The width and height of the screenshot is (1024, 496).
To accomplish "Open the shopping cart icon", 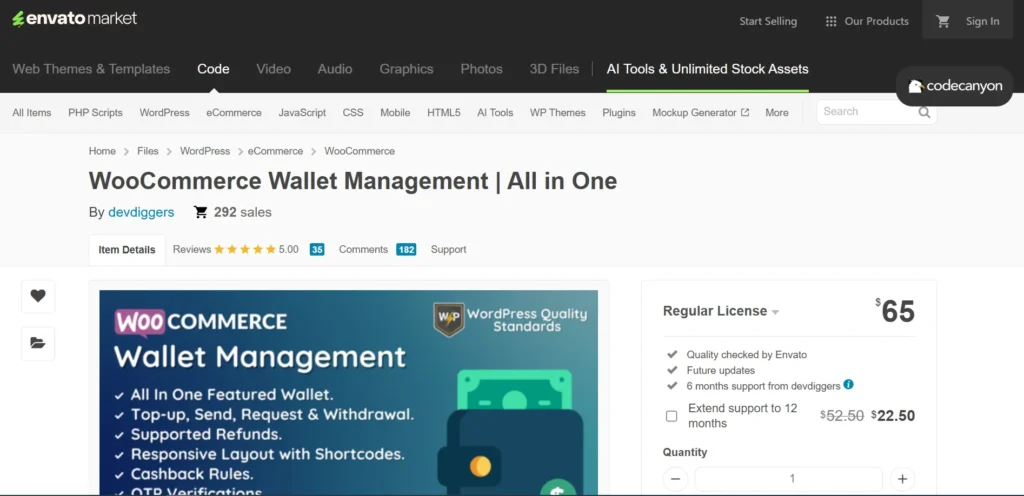I will [x=943, y=21].
